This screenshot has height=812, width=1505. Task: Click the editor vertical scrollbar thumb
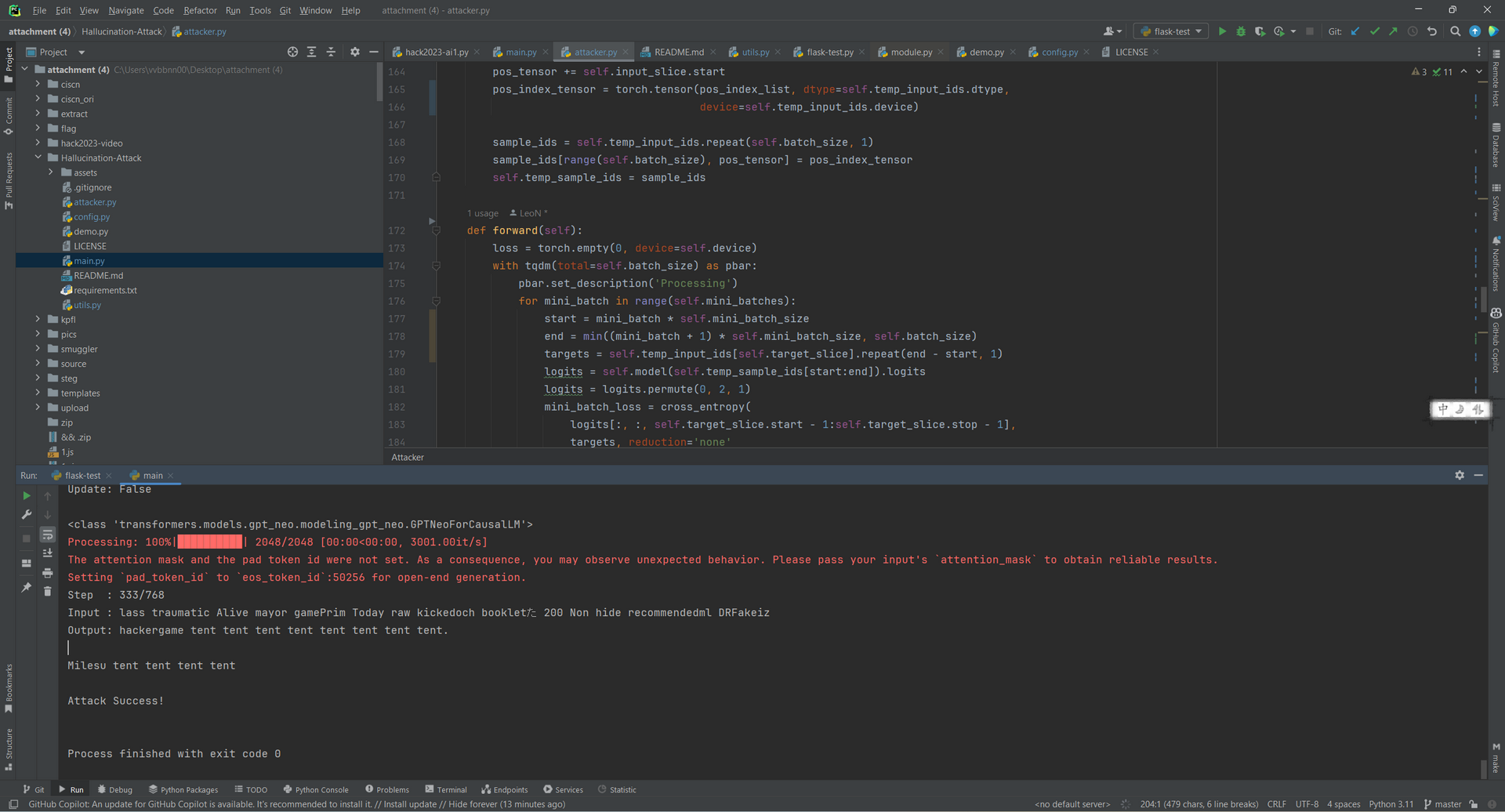(x=1483, y=298)
